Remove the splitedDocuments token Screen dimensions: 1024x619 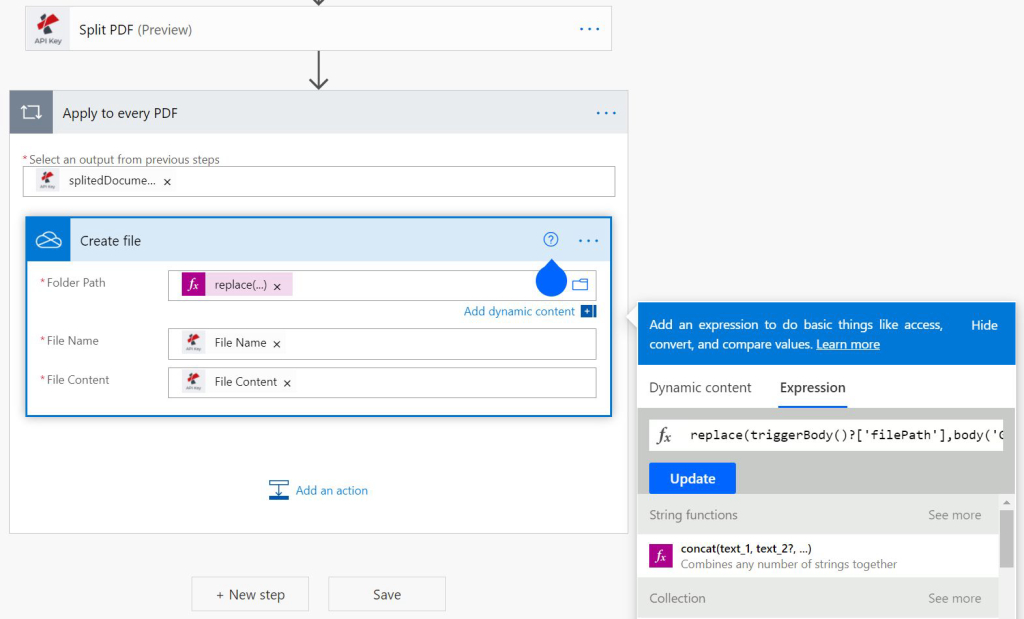(167, 182)
